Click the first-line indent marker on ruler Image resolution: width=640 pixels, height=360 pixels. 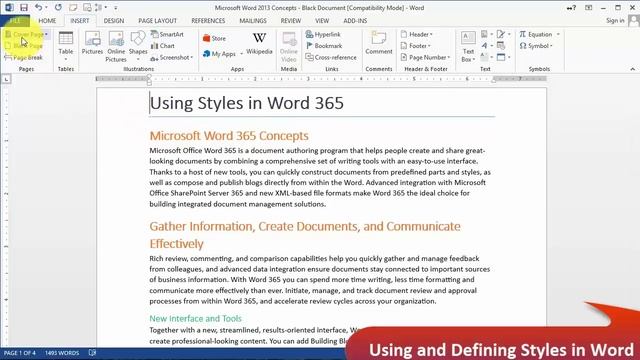tap(149, 76)
